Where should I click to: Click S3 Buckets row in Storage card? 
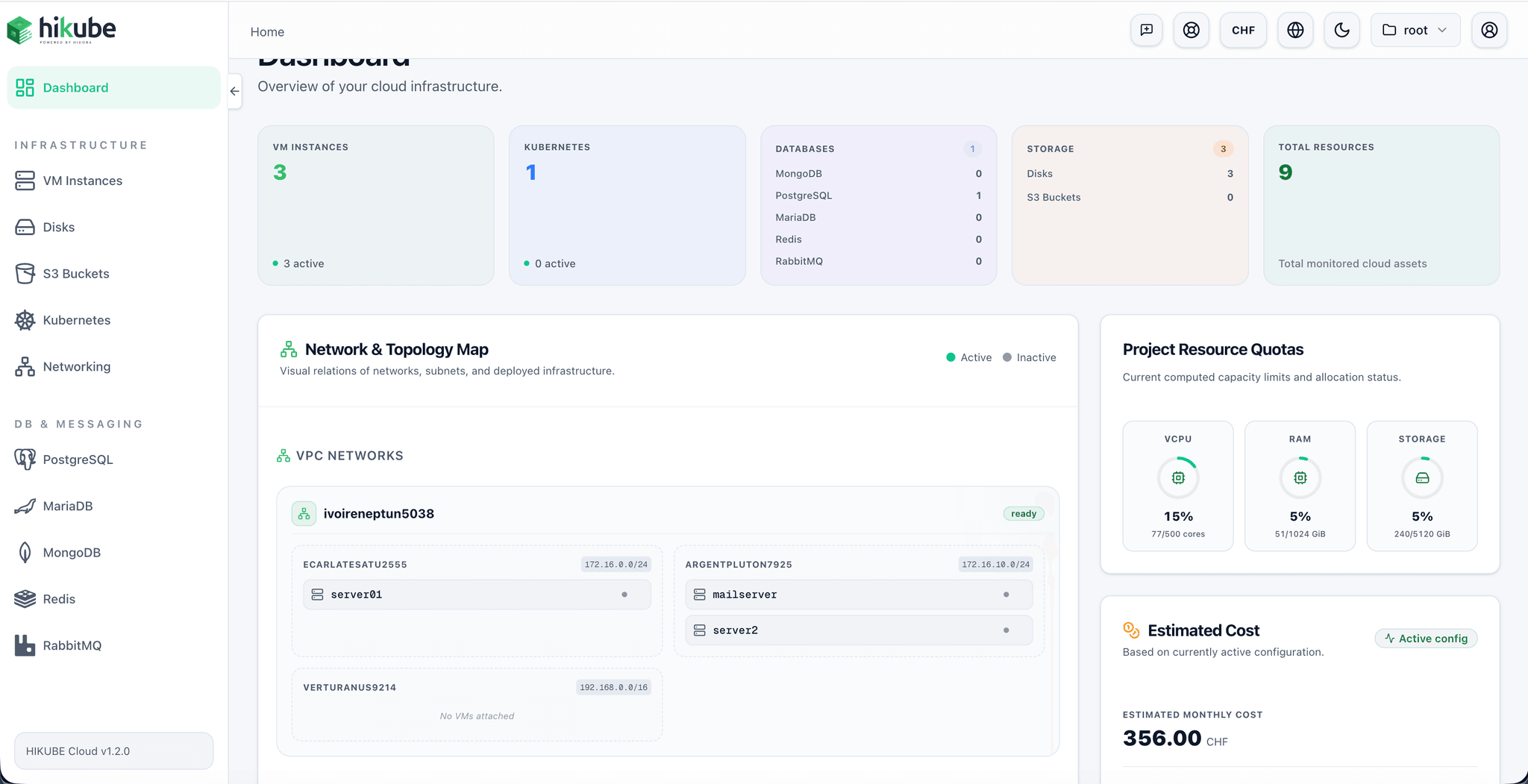click(x=1130, y=198)
